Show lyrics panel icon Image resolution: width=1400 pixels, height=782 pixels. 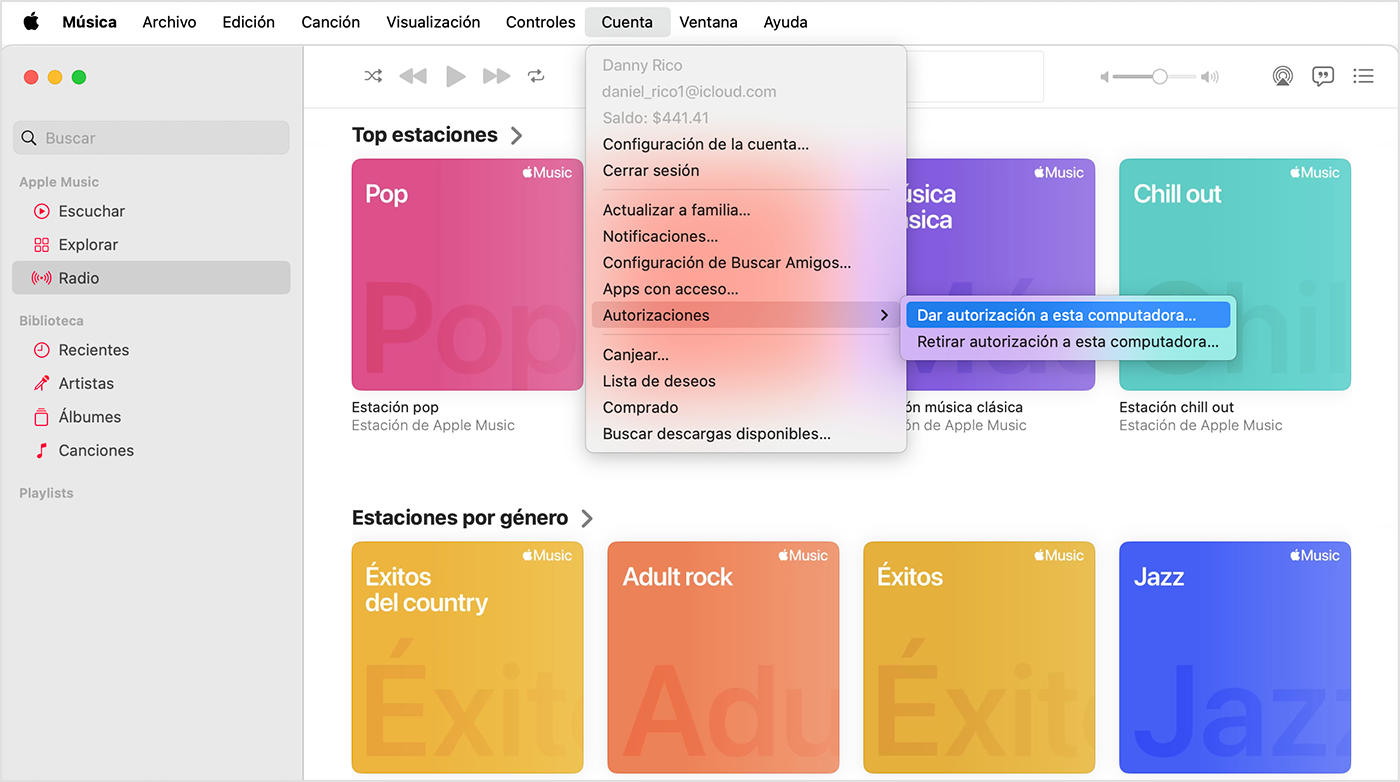coord(1323,76)
